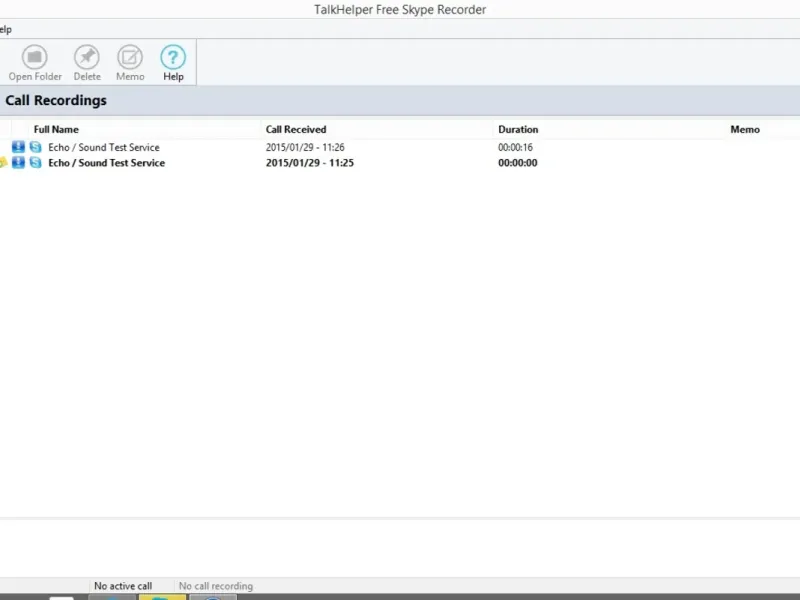Open the Help menu in the menu bar
The width and height of the screenshot is (800, 600).
coord(6,29)
